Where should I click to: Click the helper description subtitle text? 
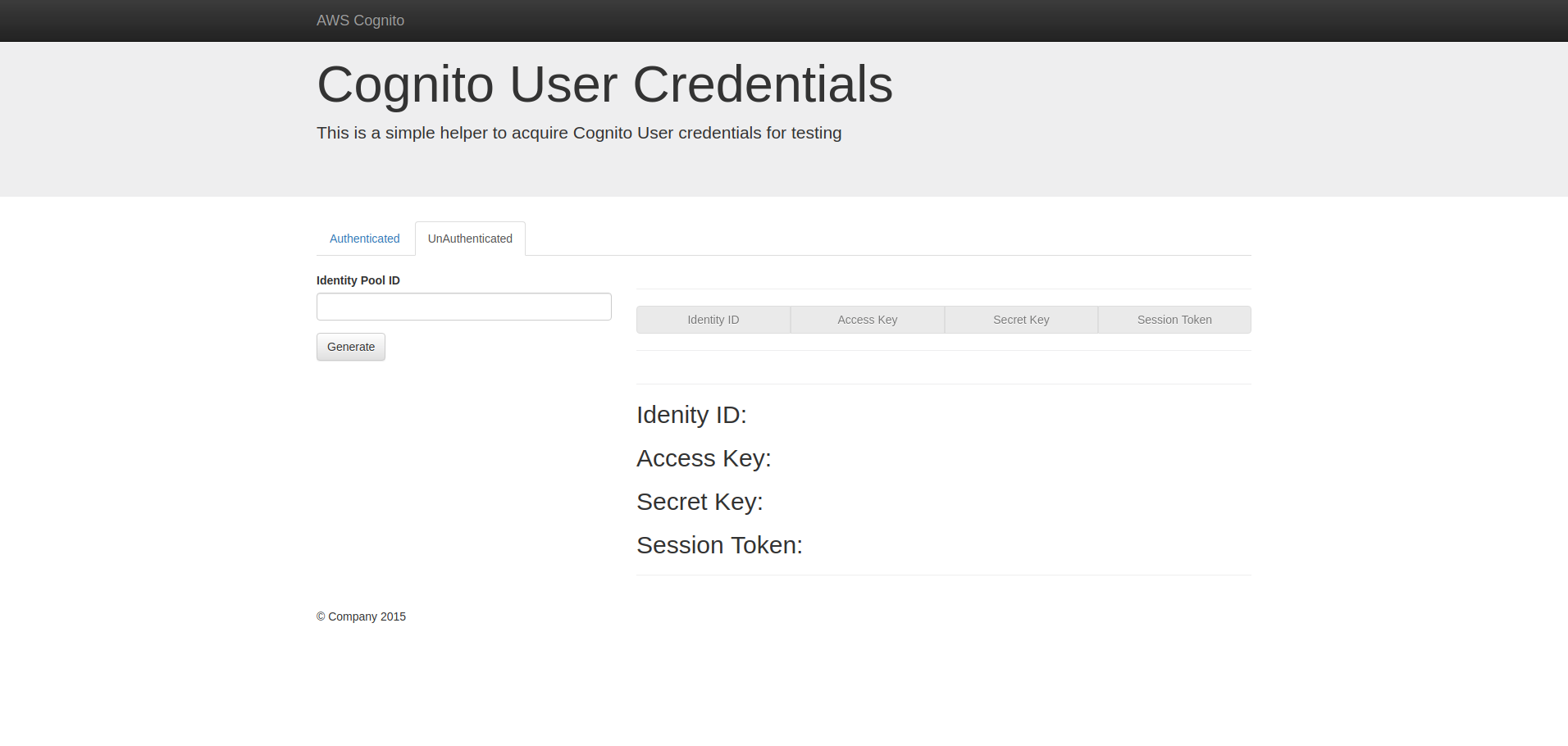pyautogui.click(x=579, y=133)
